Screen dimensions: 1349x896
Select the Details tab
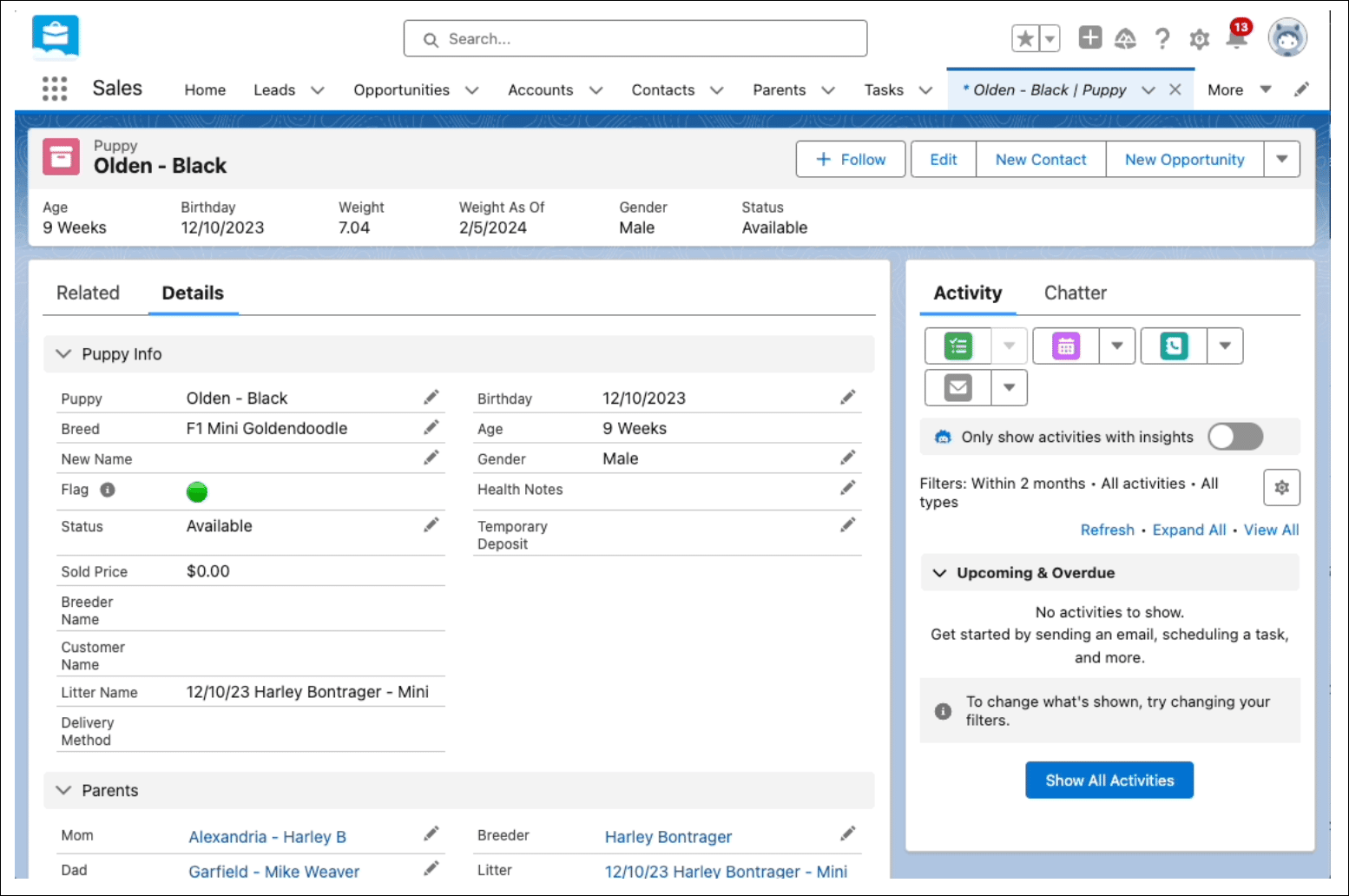click(x=193, y=293)
